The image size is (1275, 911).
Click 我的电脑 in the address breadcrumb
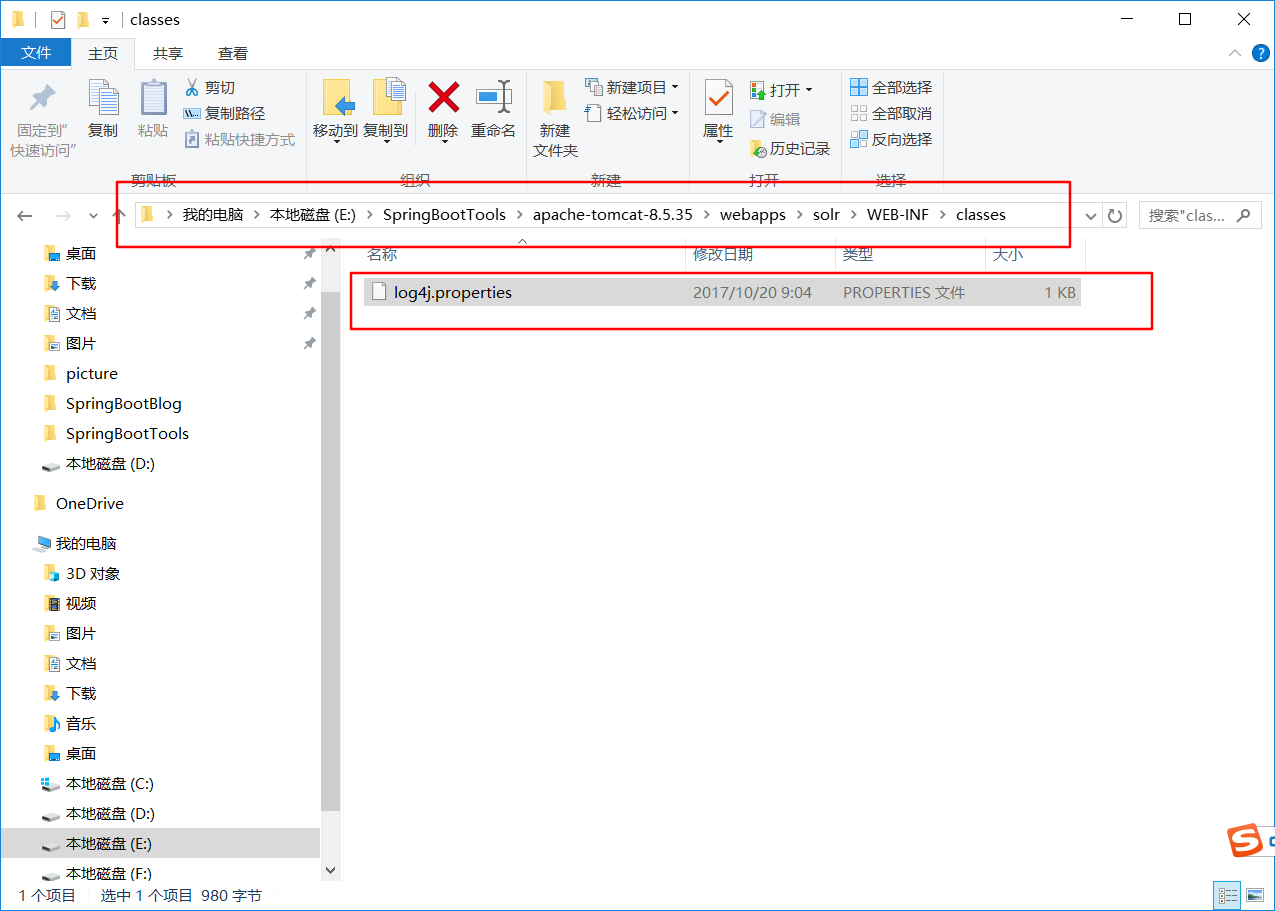tap(213, 215)
